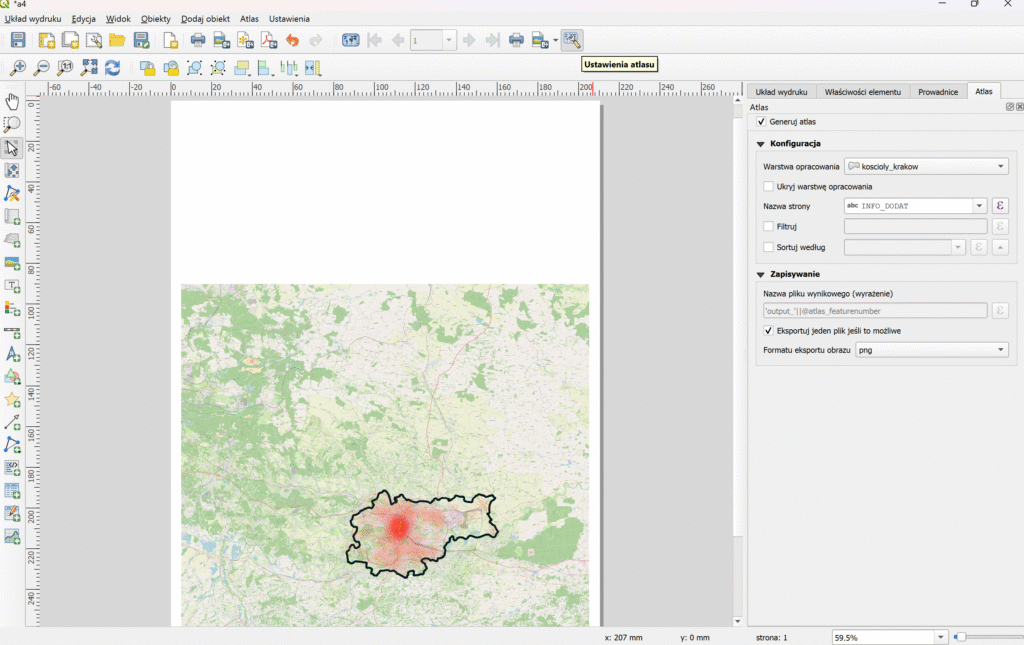The image size is (1024, 645).
Task: Open the Widok menu
Action: pos(118,19)
